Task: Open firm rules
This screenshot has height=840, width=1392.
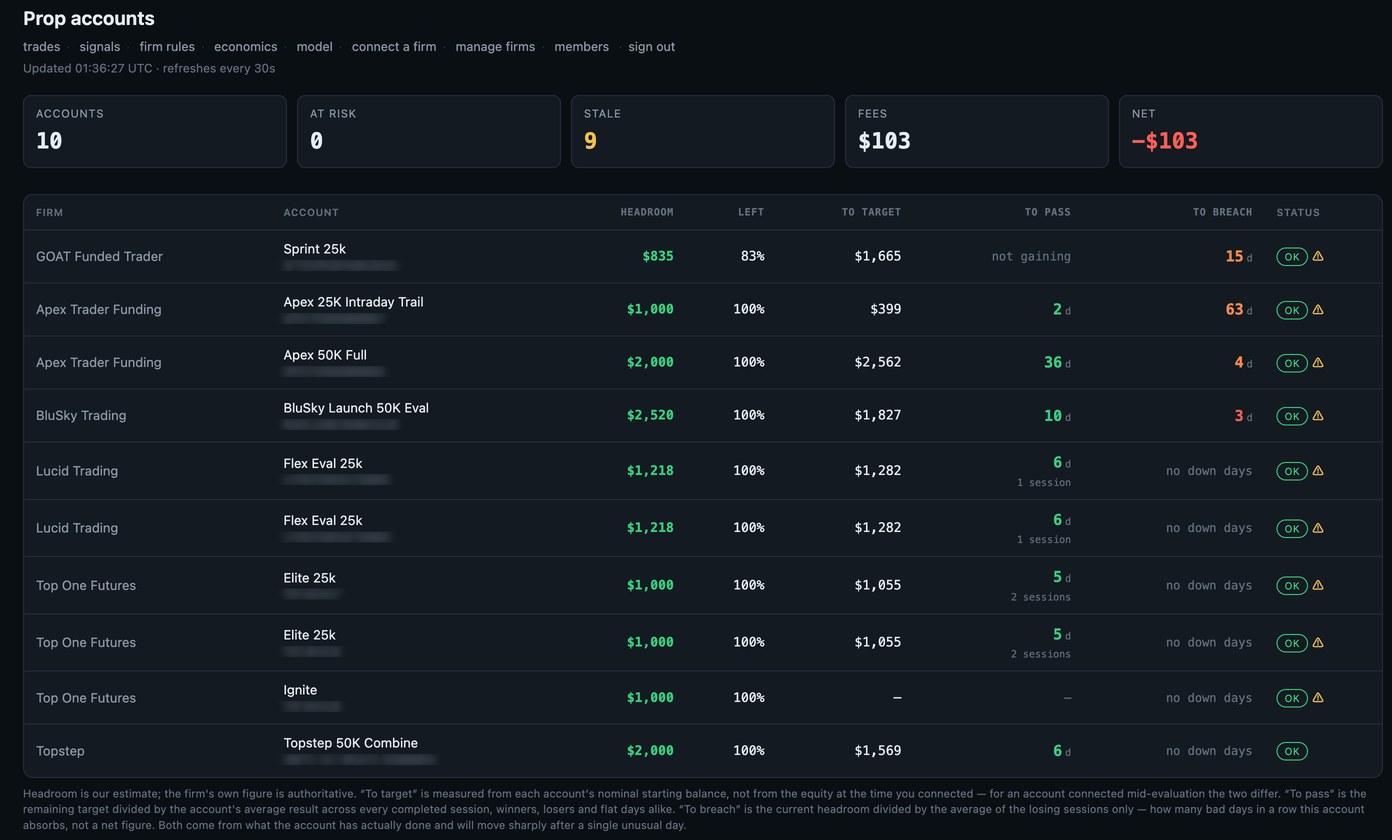Action: (167, 47)
